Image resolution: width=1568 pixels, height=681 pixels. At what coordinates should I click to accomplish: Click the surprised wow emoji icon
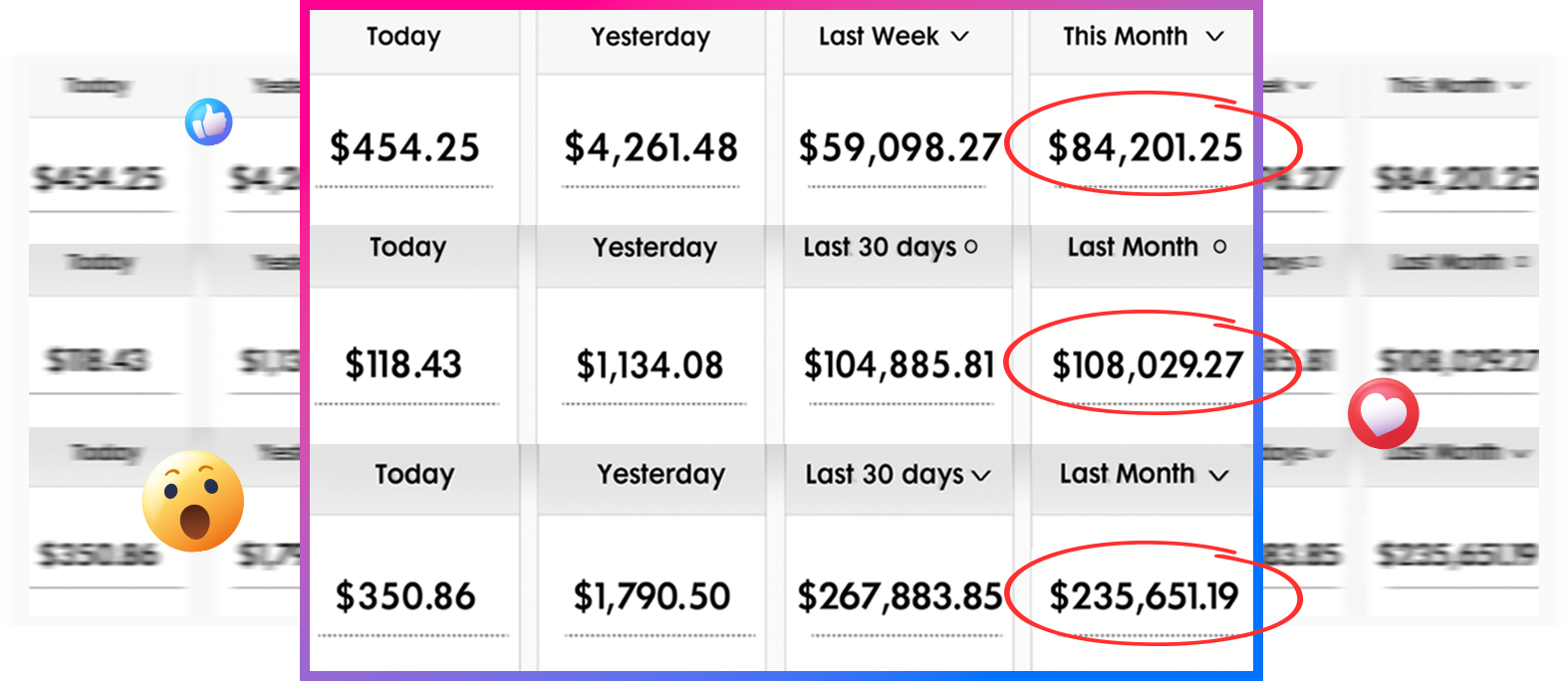pyautogui.click(x=193, y=502)
